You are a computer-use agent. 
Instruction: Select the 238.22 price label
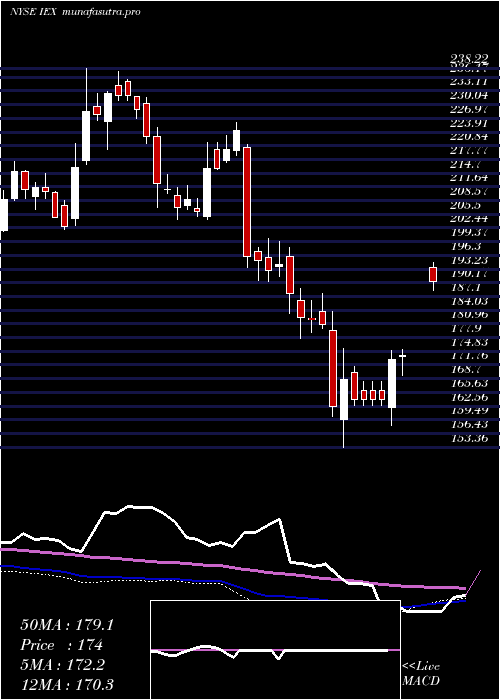[x=468, y=58]
